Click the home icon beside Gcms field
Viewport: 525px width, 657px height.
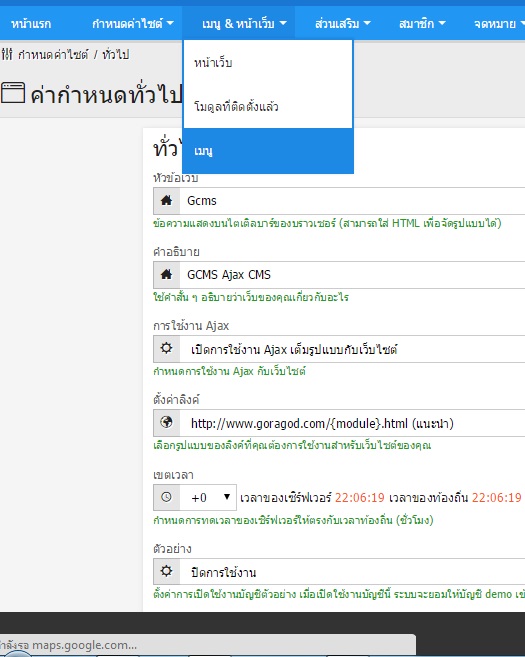click(x=166, y=201)
